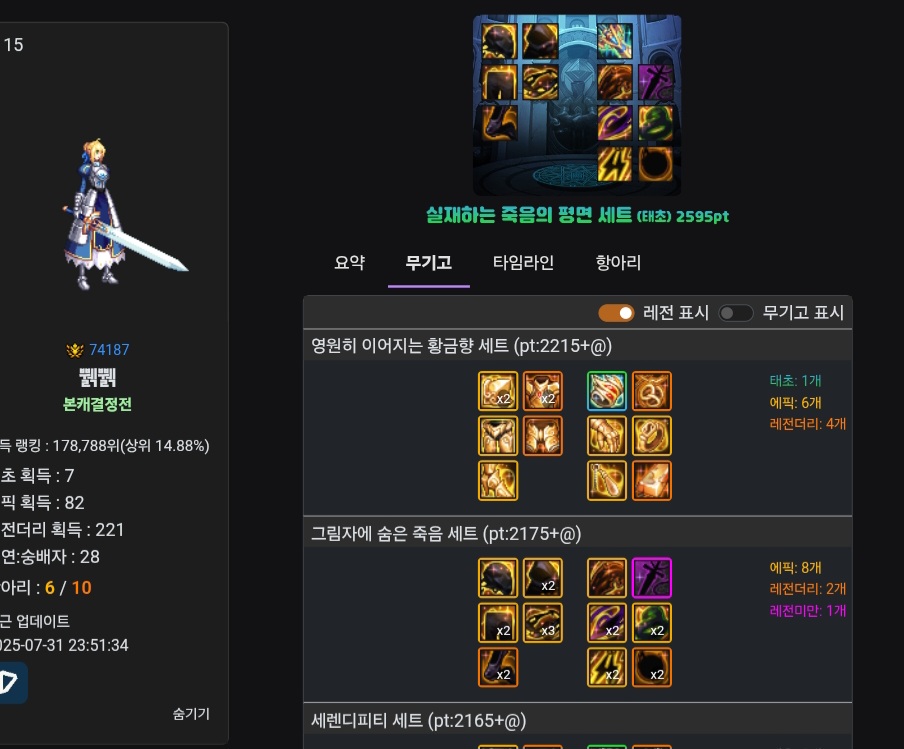Click the golden shoulder armor icon marked x2
Screen dimensions: 904x749
point(498,391)
